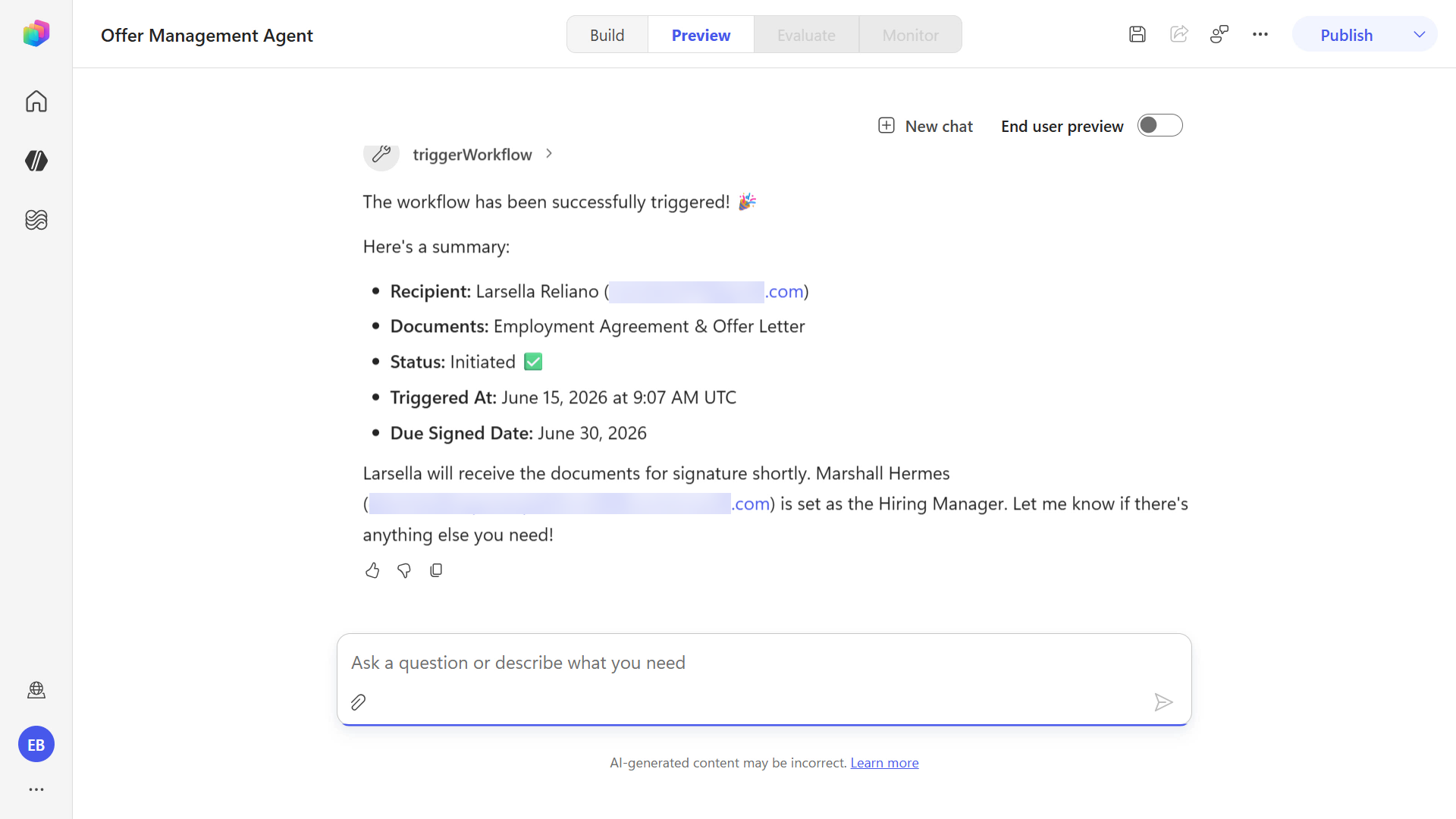The height and width of the screenshot is (819, 1456).
Task: Open the wavy agents sidebar icon
Action: coord(36,220)
